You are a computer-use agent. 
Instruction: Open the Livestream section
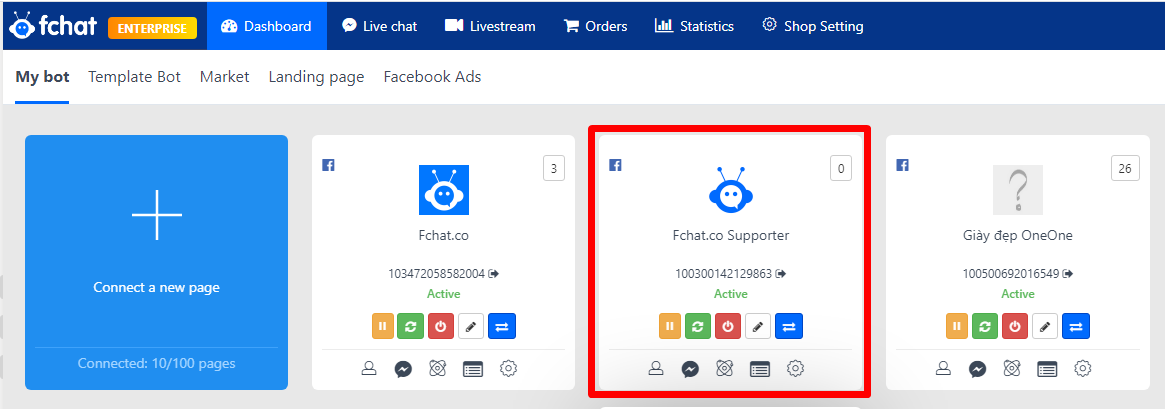490,26
